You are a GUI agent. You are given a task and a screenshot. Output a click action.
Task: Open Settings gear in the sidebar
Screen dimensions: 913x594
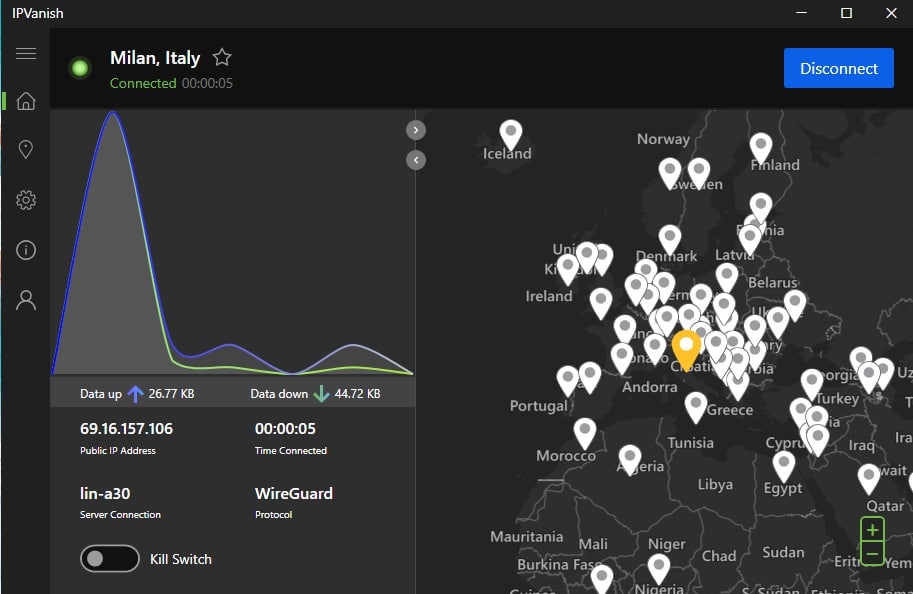(x=26, y=200)
